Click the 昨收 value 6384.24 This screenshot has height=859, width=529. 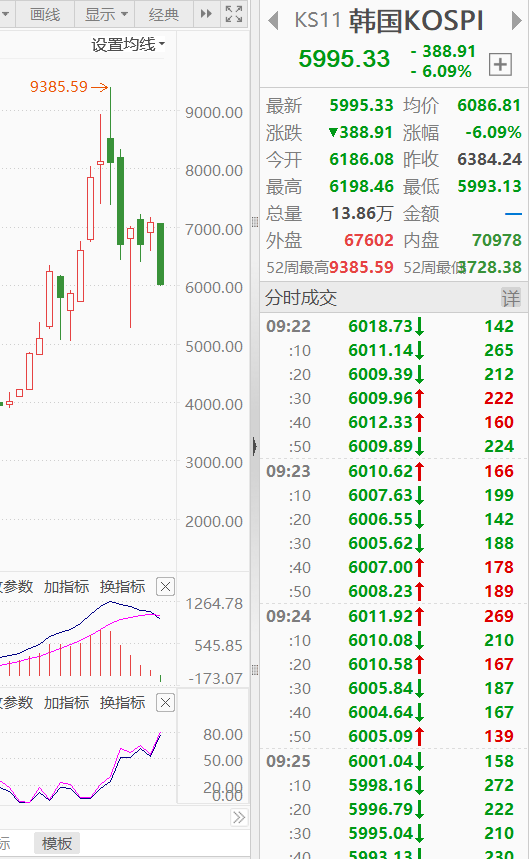coord(489,159)
